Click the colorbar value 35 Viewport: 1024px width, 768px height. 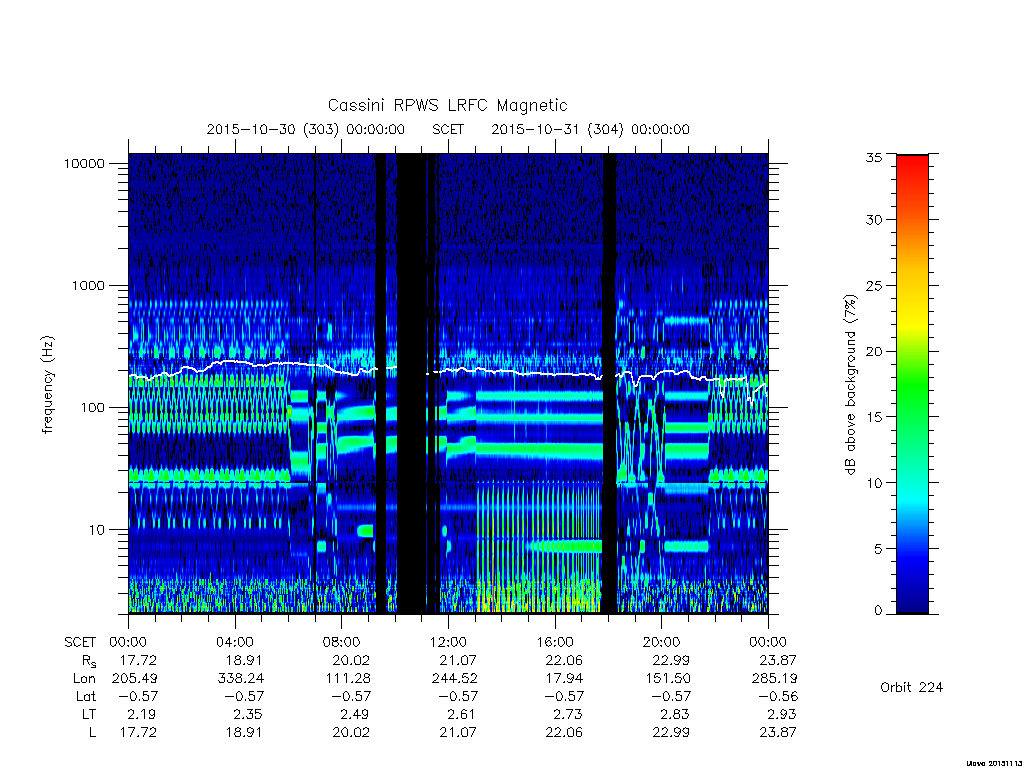pos(874,157)
